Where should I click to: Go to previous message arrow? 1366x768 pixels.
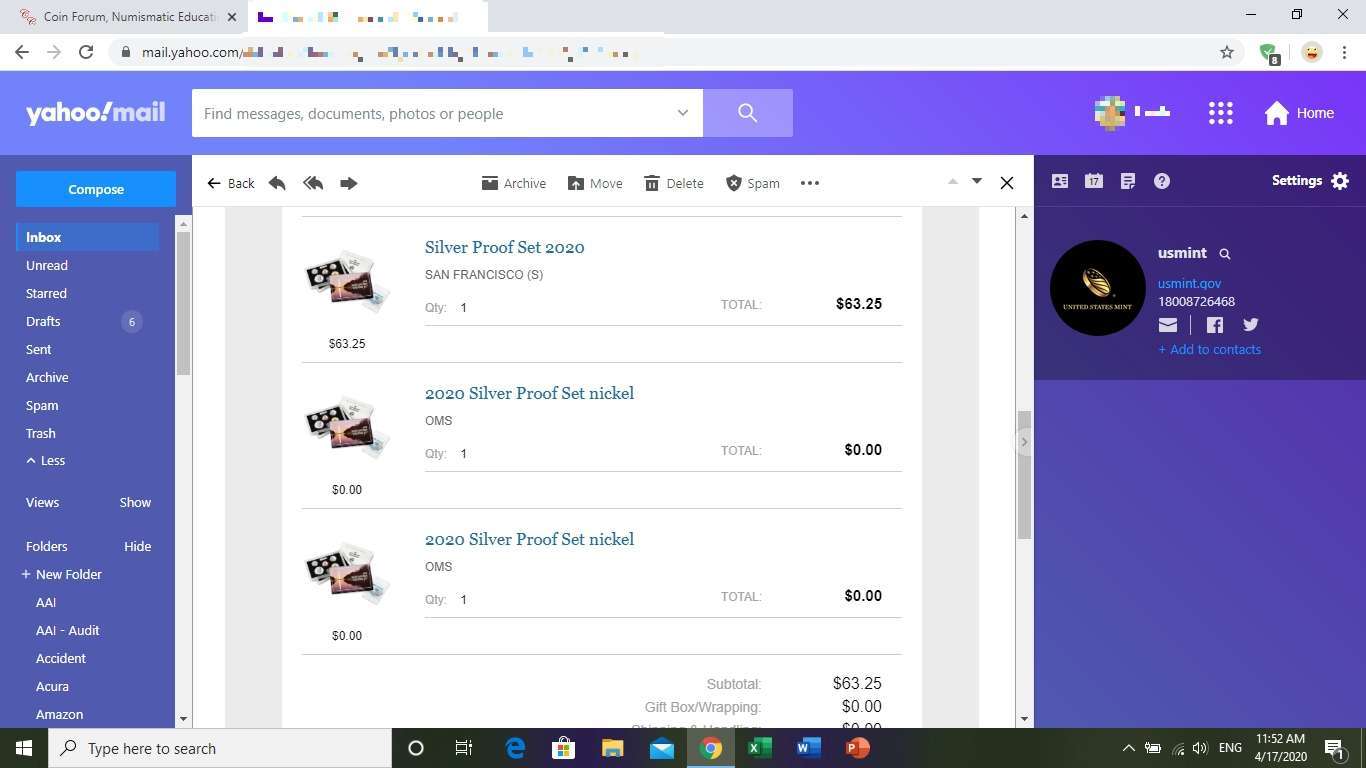pos(952,181)
